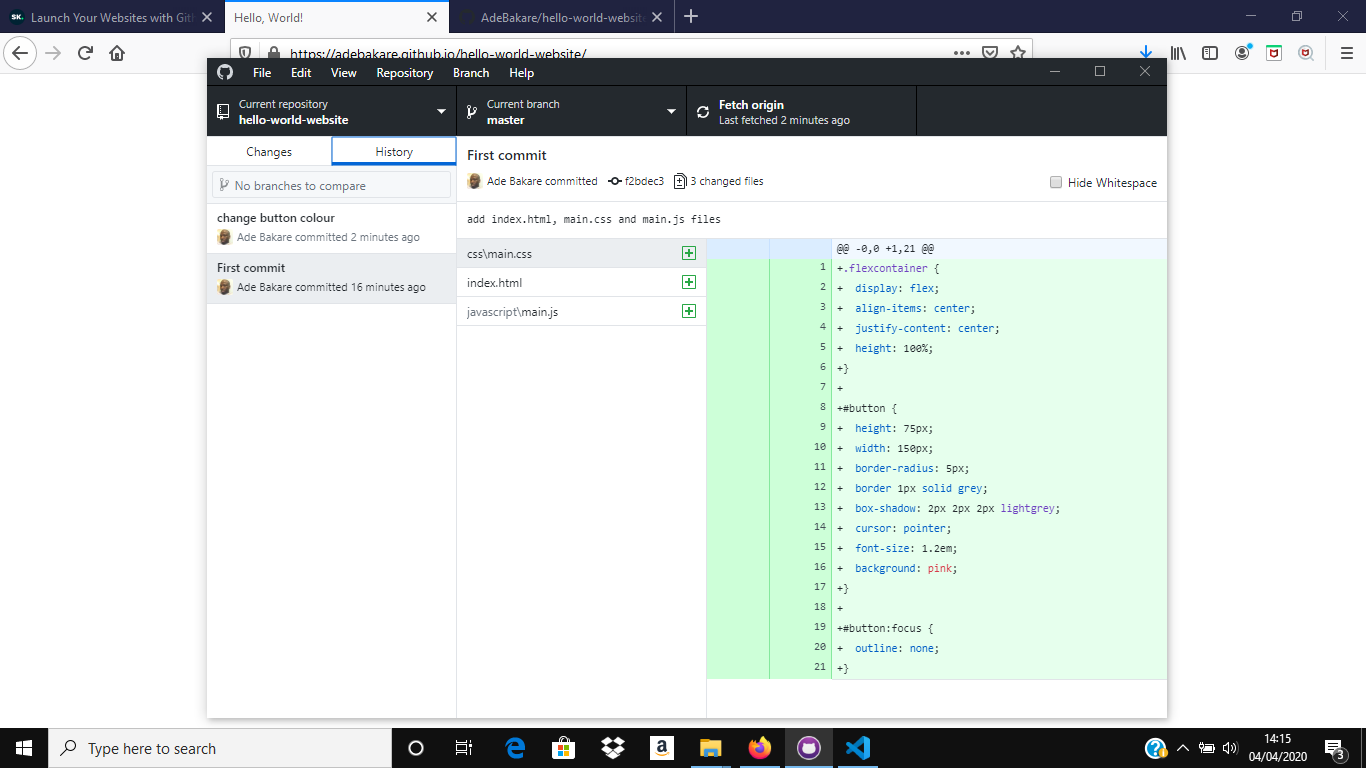The width and height of the screenshot is (1366, 768).
Task: Click the author avatar in commit header
Action: pos(474,181)
